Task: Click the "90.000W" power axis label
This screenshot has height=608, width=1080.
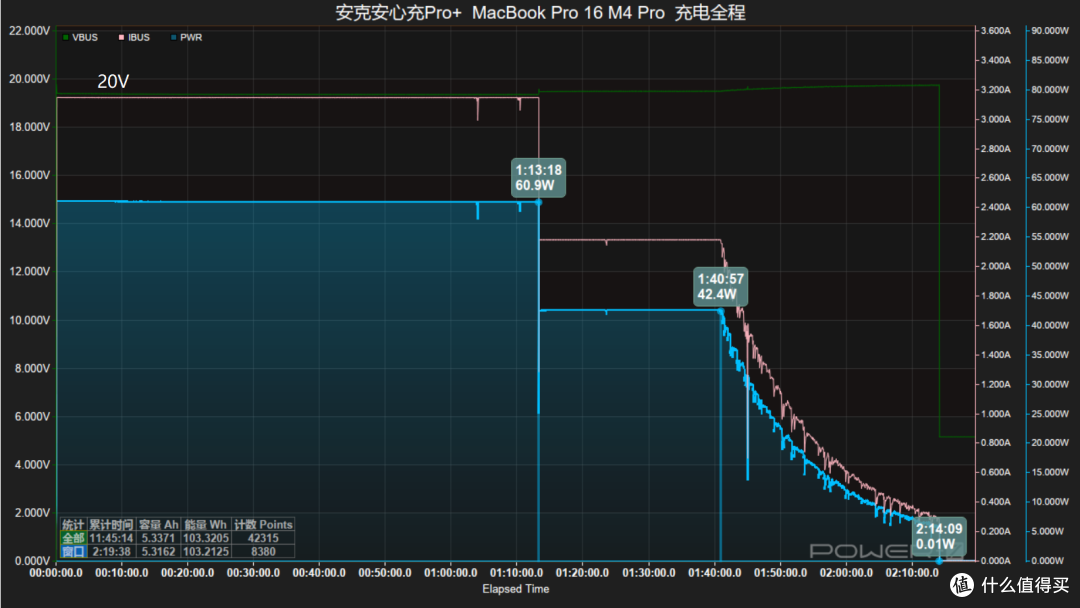Action: pyautogui.click(x=1050, y=31)
